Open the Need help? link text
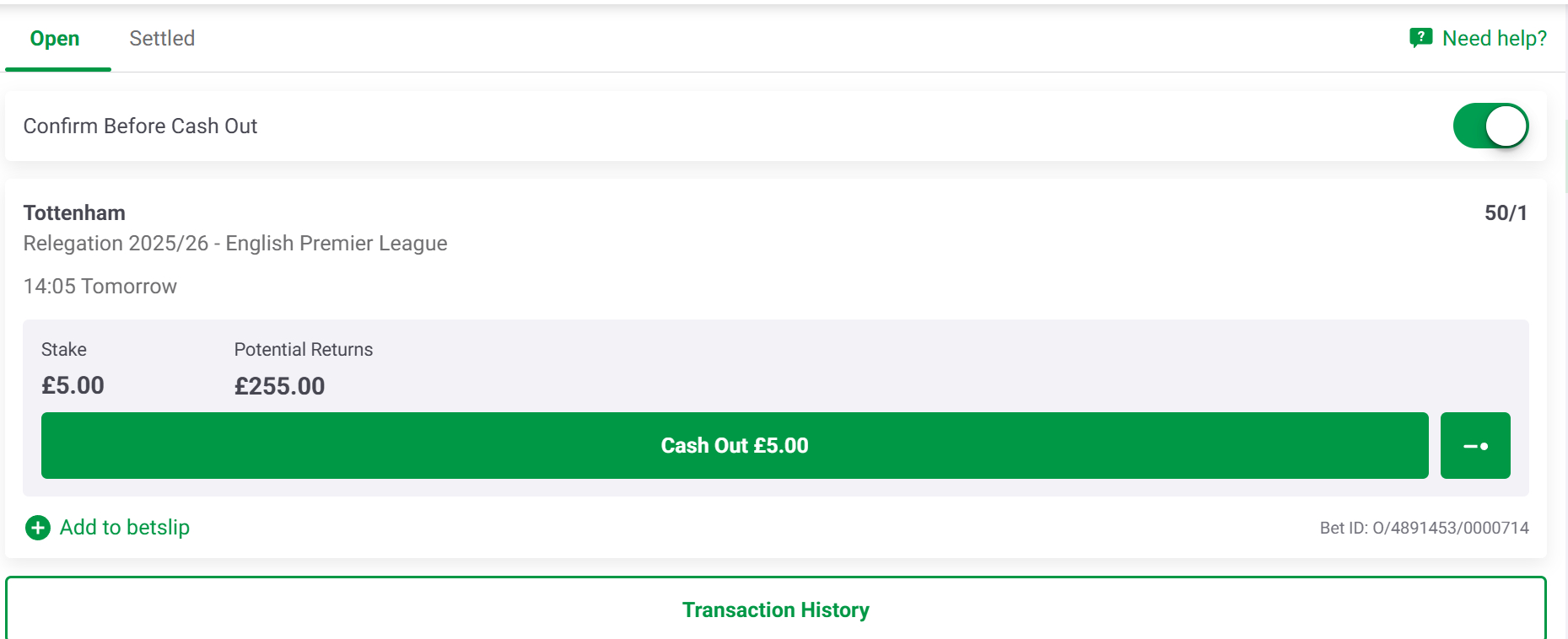 [x=1495, y=39]
